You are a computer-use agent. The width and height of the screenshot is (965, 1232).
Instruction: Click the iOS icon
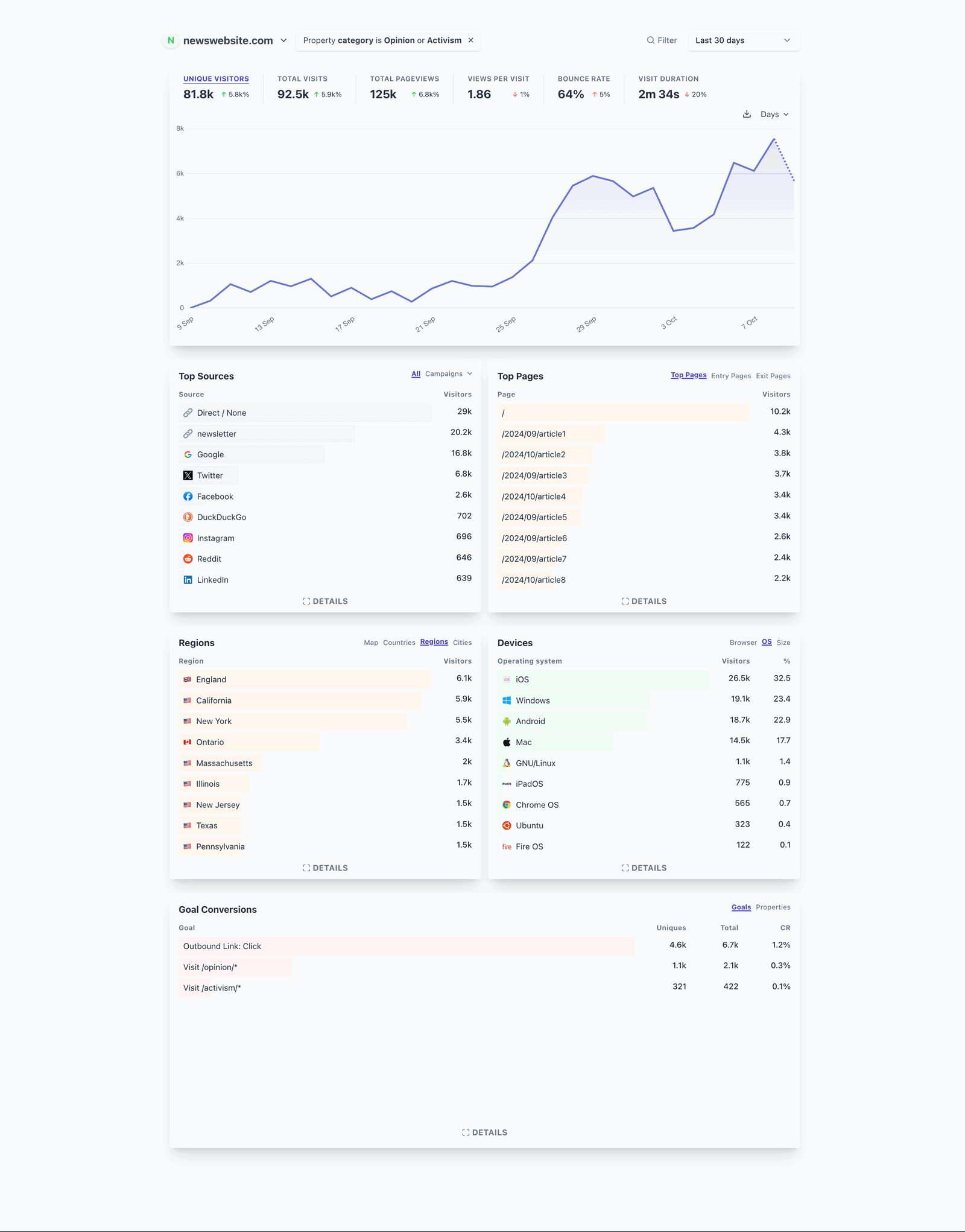coord(507,679)
